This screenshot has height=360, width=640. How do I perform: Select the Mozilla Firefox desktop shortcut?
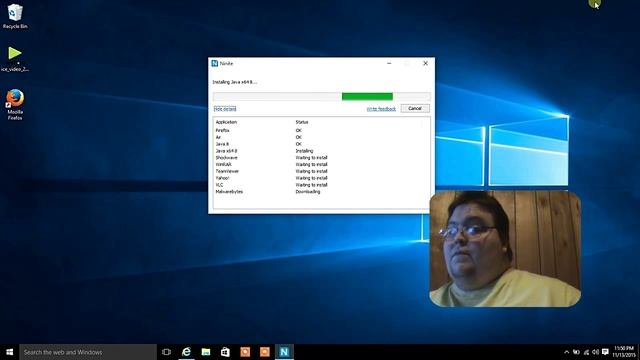(15, 105)
